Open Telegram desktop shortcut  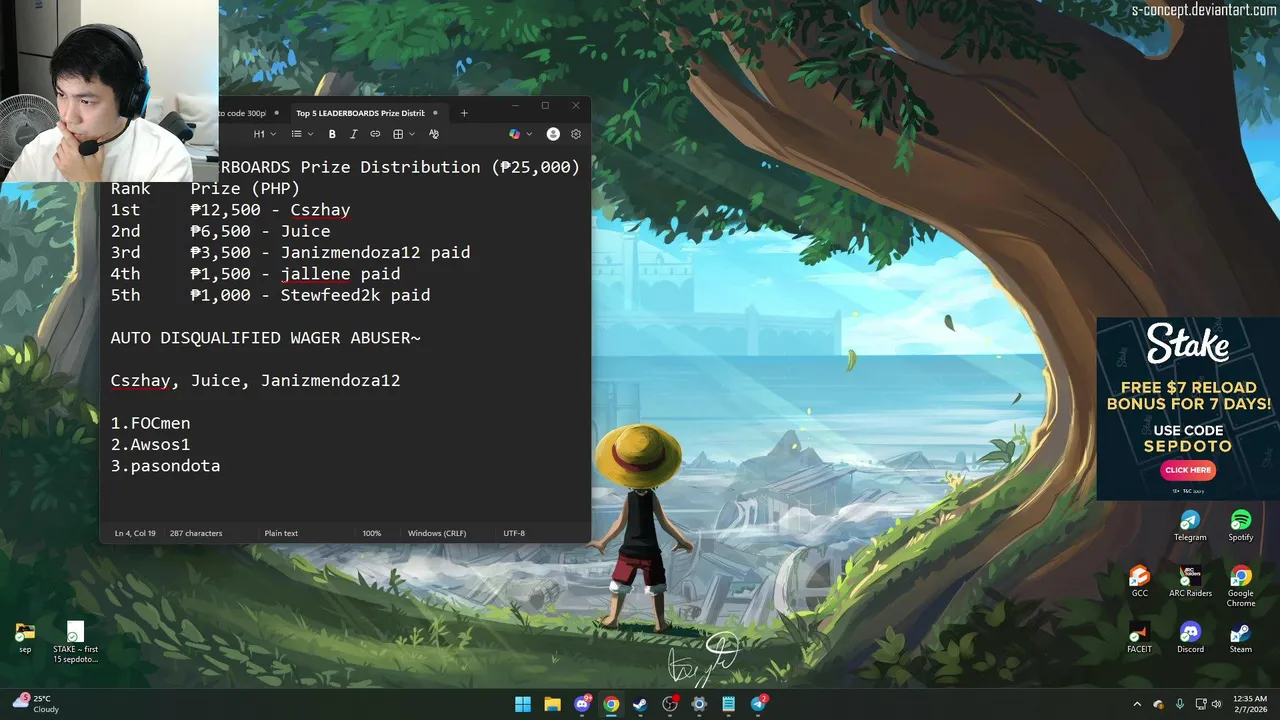1190,526
